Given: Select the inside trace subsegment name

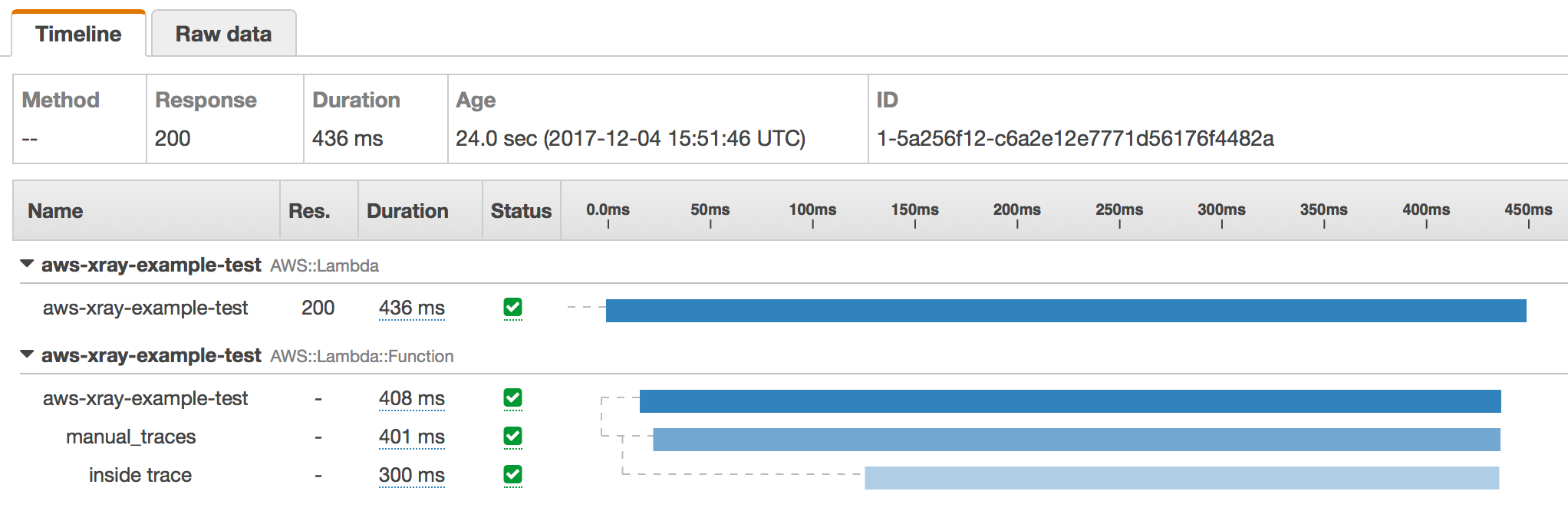Looking at the screenshot, I should [140, 475].
